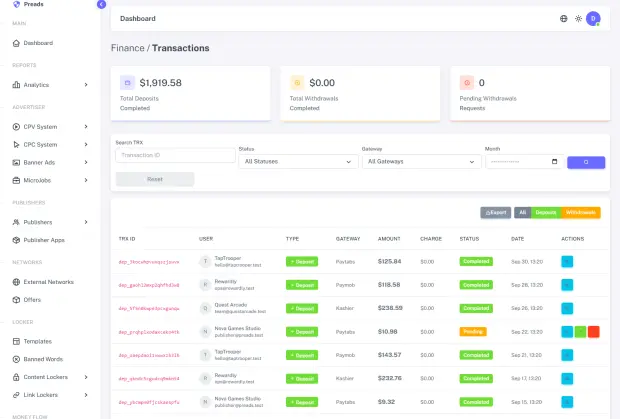The height and width of the screenshot is (419, 620).
Task: Select the Withdrawals filter tab
Action: click(580, 213)
